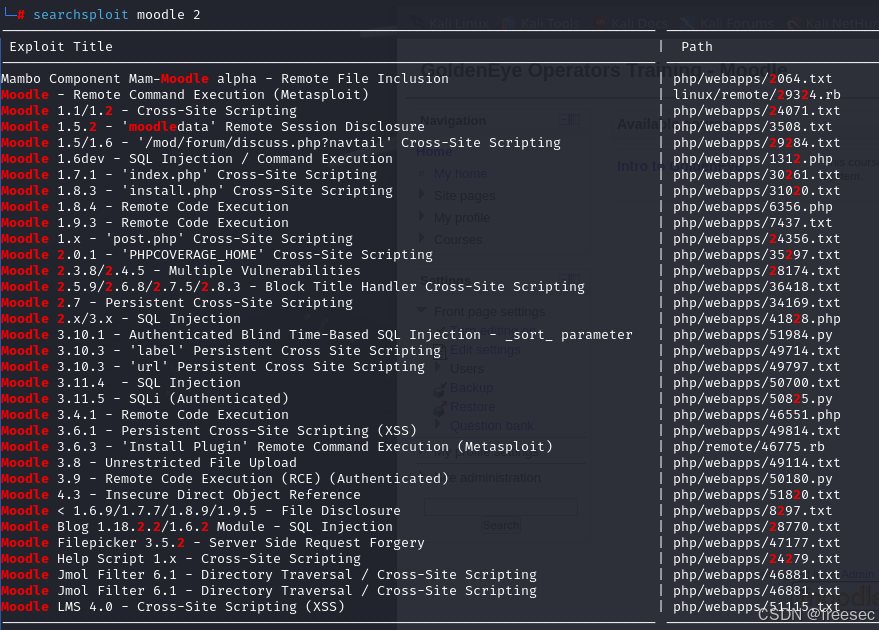879x630 pixels.
Task: Select 'Moodle - Remote Command Execution (Metasploit)' title
Action: (185, 95)
